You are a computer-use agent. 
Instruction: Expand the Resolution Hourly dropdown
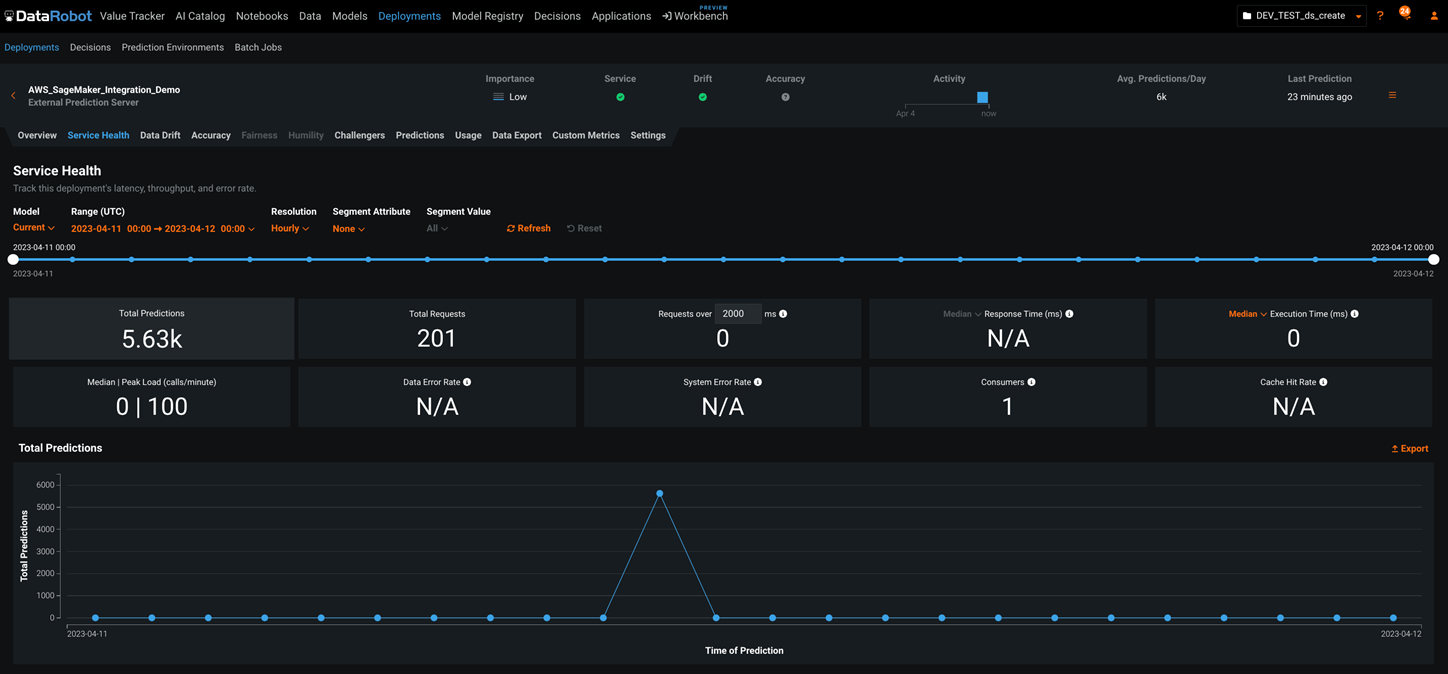[x=290, y=229]
